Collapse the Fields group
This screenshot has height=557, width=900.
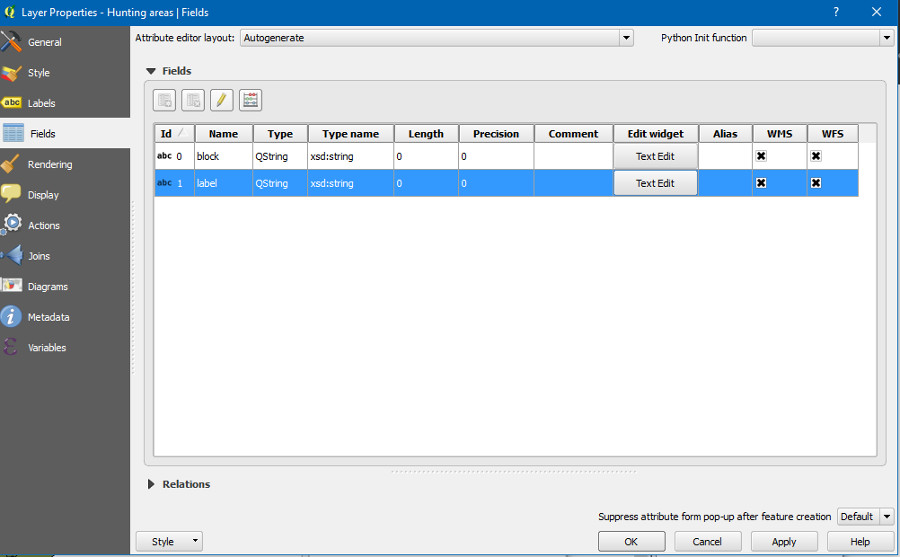[151, 71]
